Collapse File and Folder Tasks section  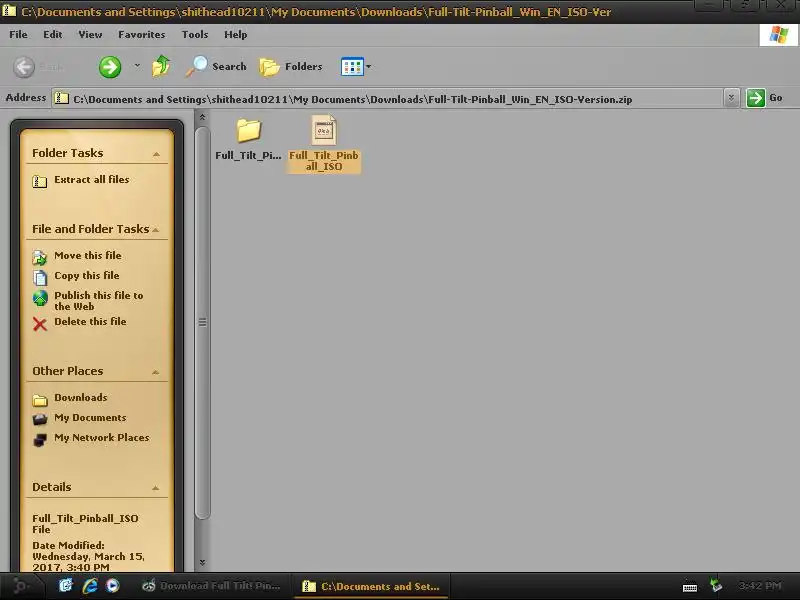coord(156,230)
